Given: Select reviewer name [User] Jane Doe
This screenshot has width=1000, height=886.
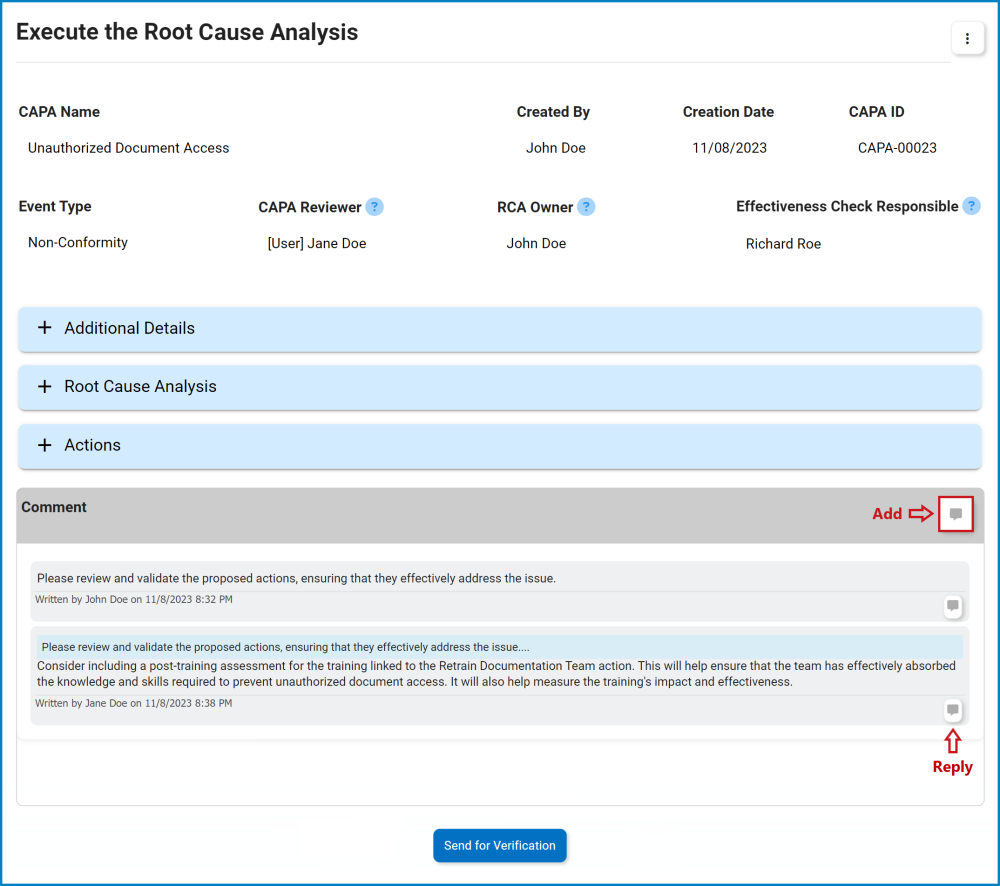Looking at the screenshot, I should 317,243.
